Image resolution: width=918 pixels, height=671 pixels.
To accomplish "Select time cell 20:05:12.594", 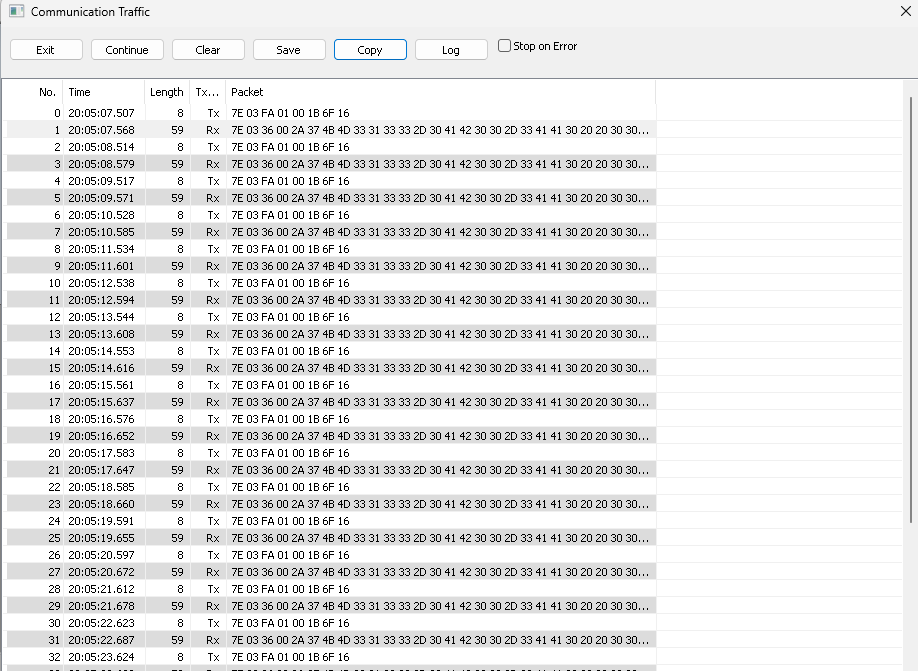I will pyautogui.click(x=101, y=300).
